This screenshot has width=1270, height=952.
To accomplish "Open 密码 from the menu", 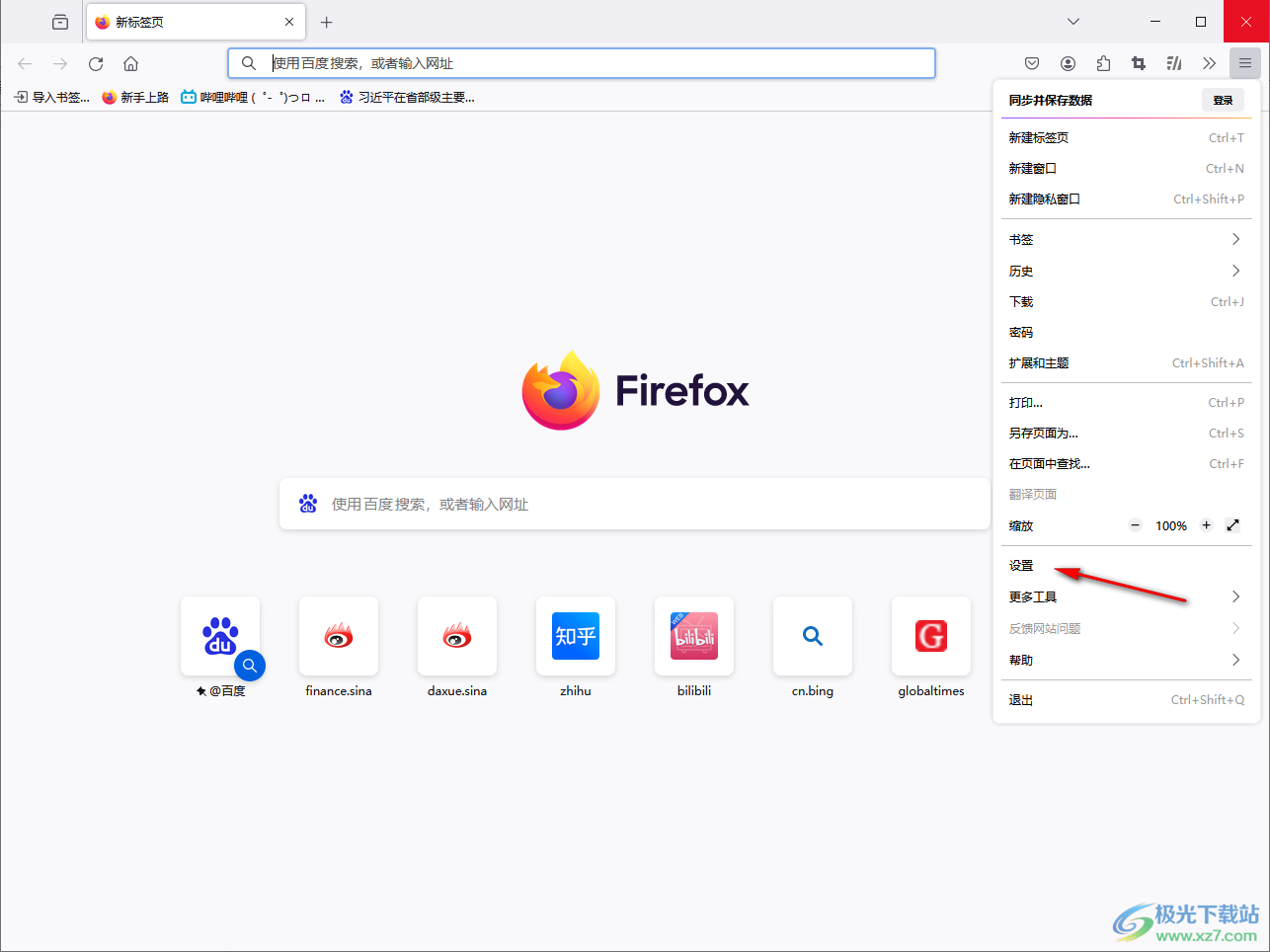I will click(1126, 332).
